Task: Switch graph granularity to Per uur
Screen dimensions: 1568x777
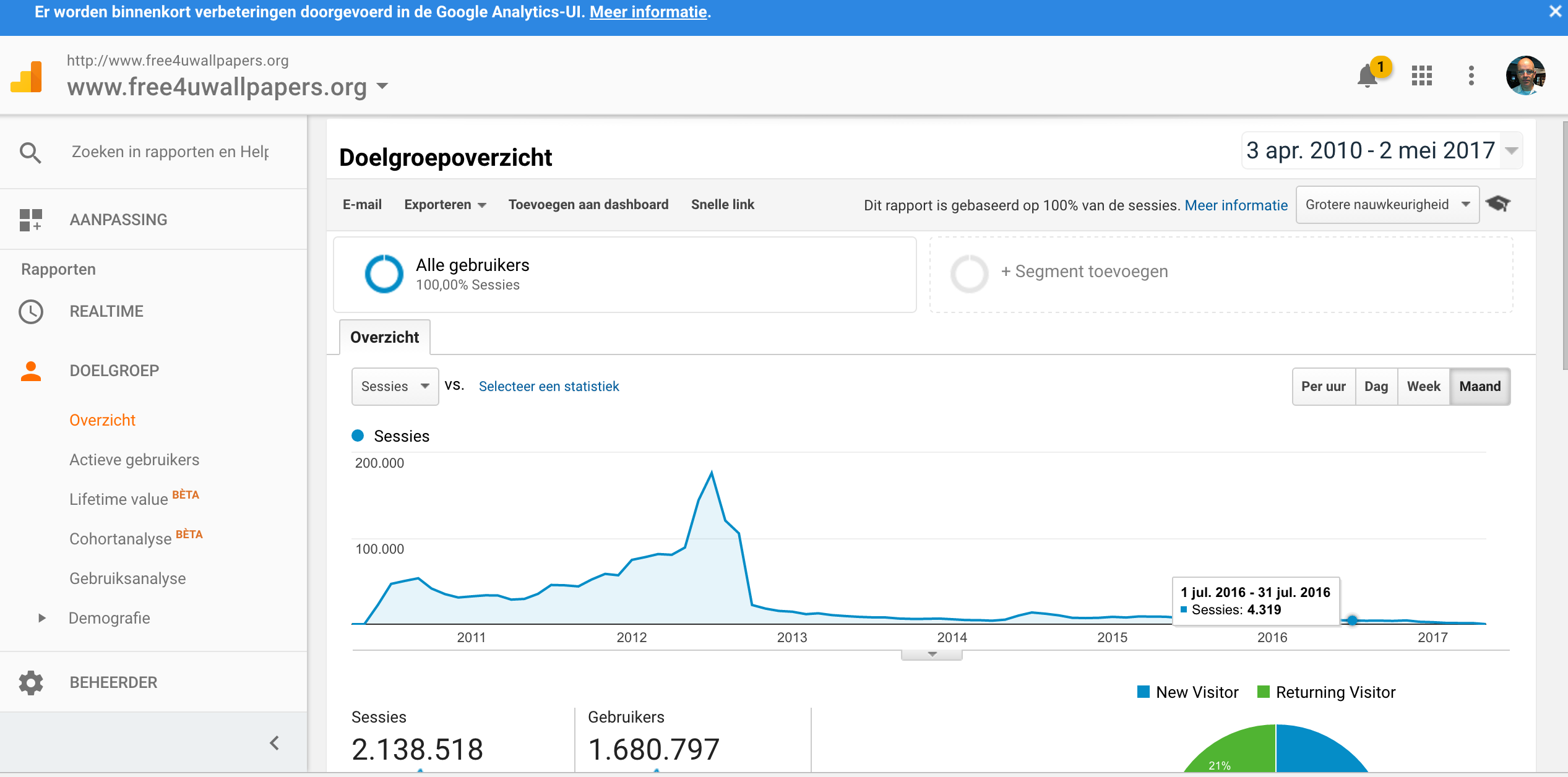Action: (x=1324, y=387)
